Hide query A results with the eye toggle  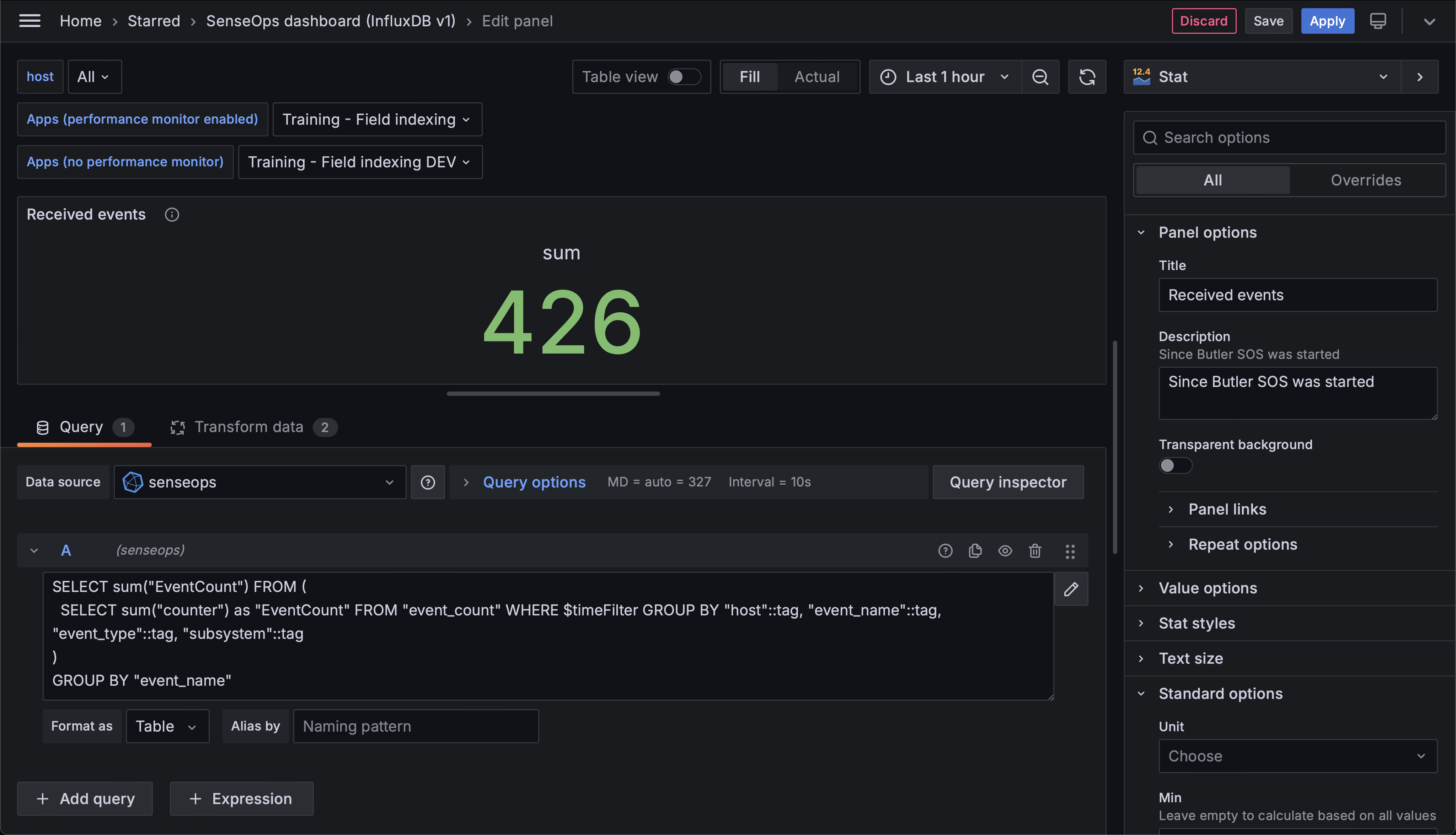(1005, 550)
